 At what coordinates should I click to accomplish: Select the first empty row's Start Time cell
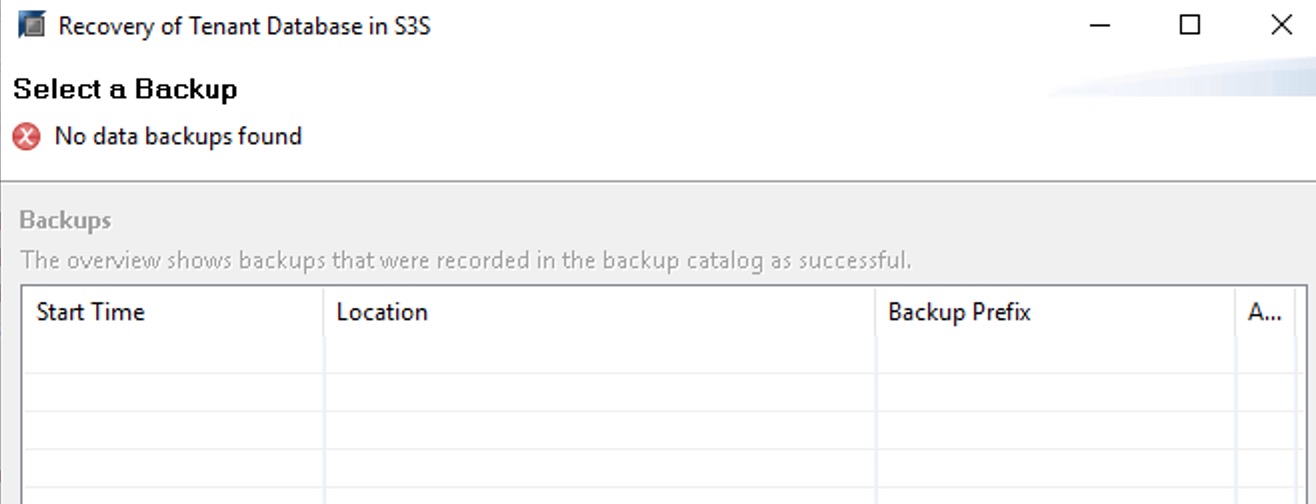click(172, 355)
